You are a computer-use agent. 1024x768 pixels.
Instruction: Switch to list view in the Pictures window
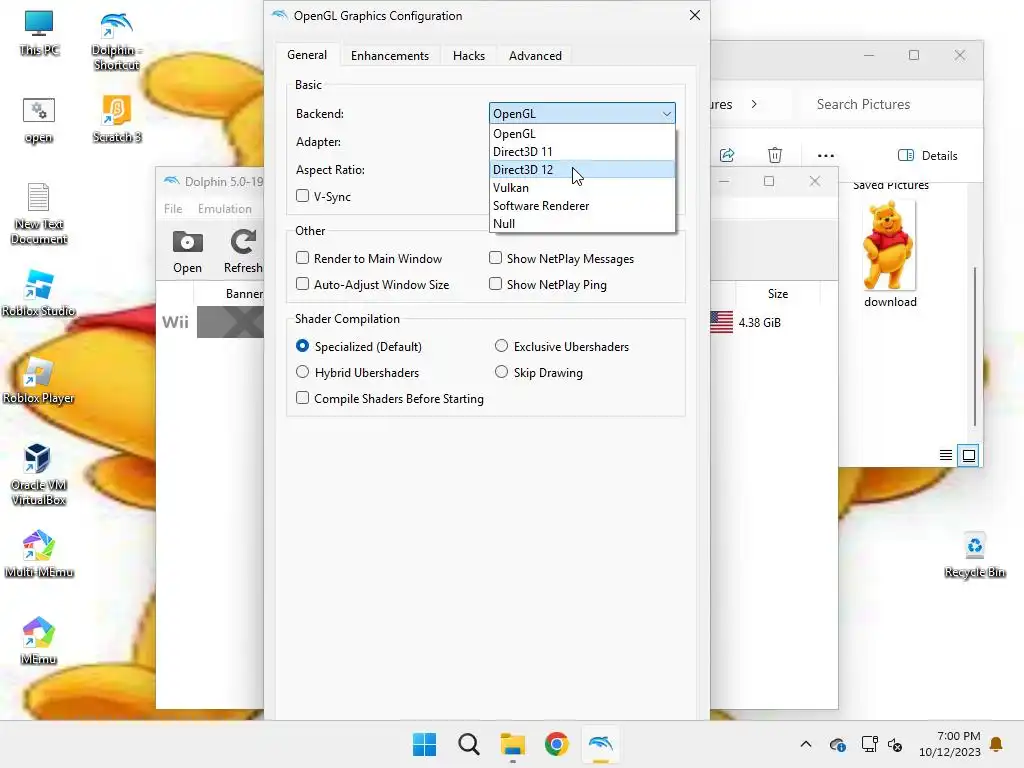click(x=946, y=455)
